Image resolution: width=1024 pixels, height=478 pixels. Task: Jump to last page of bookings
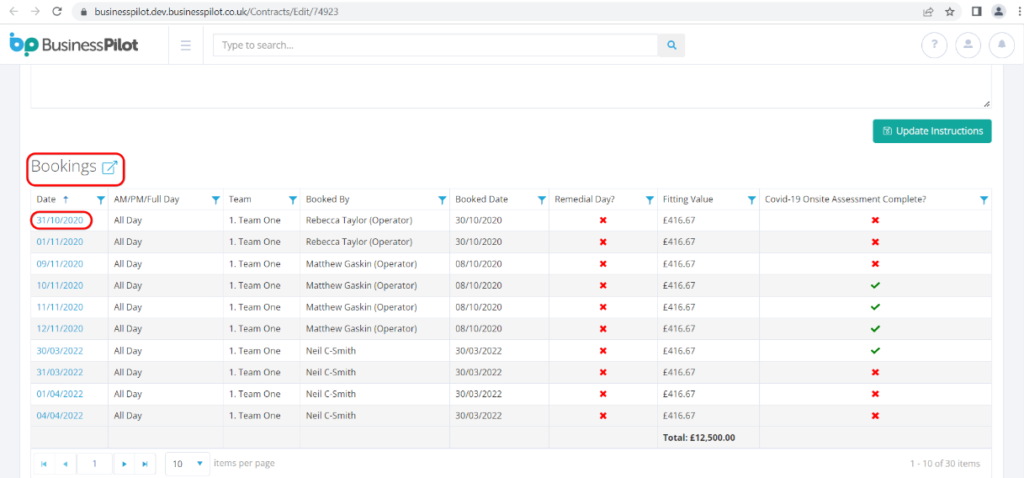click(145, 464)
